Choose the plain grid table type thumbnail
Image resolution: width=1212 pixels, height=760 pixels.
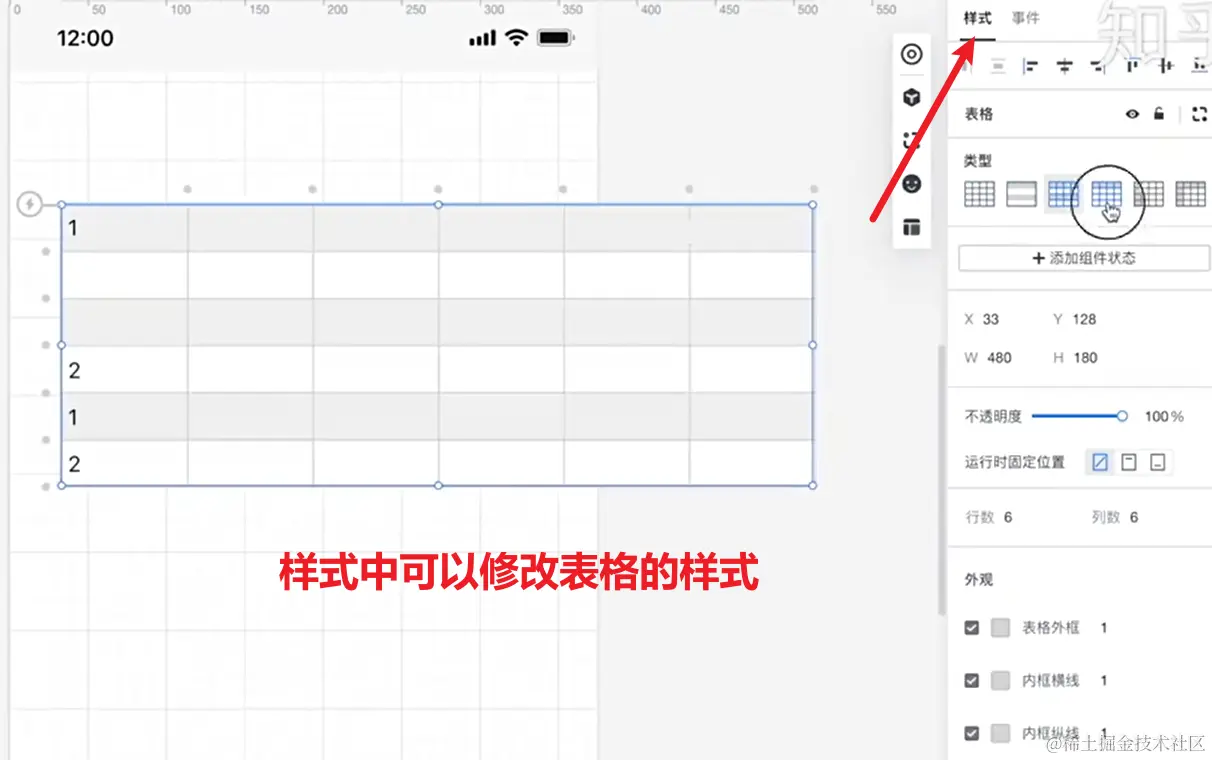point(979,195)
